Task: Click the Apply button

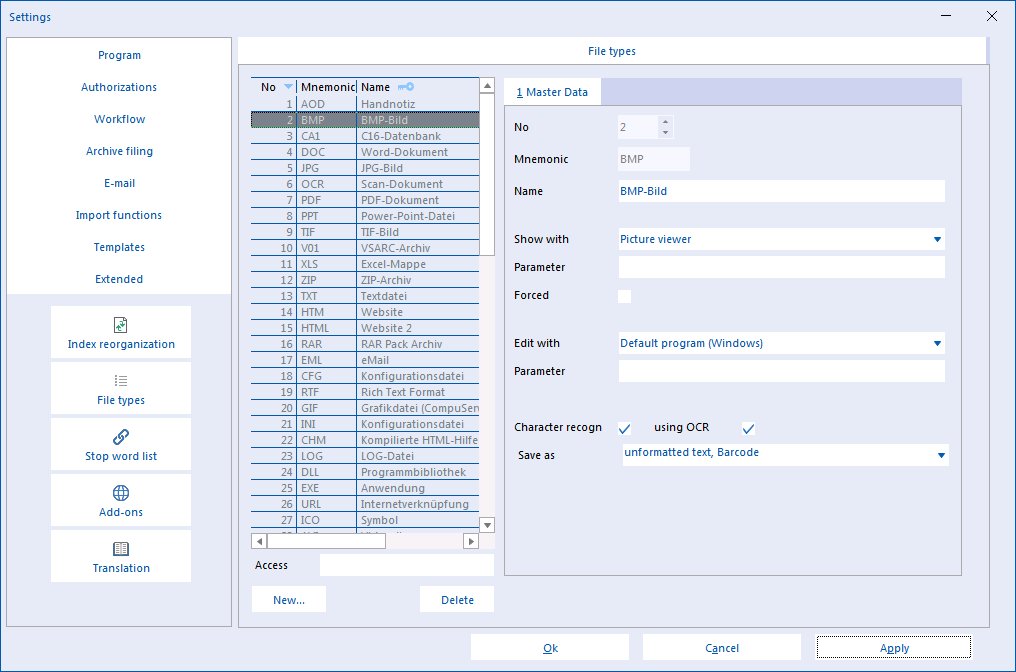Action: [894, 647]
